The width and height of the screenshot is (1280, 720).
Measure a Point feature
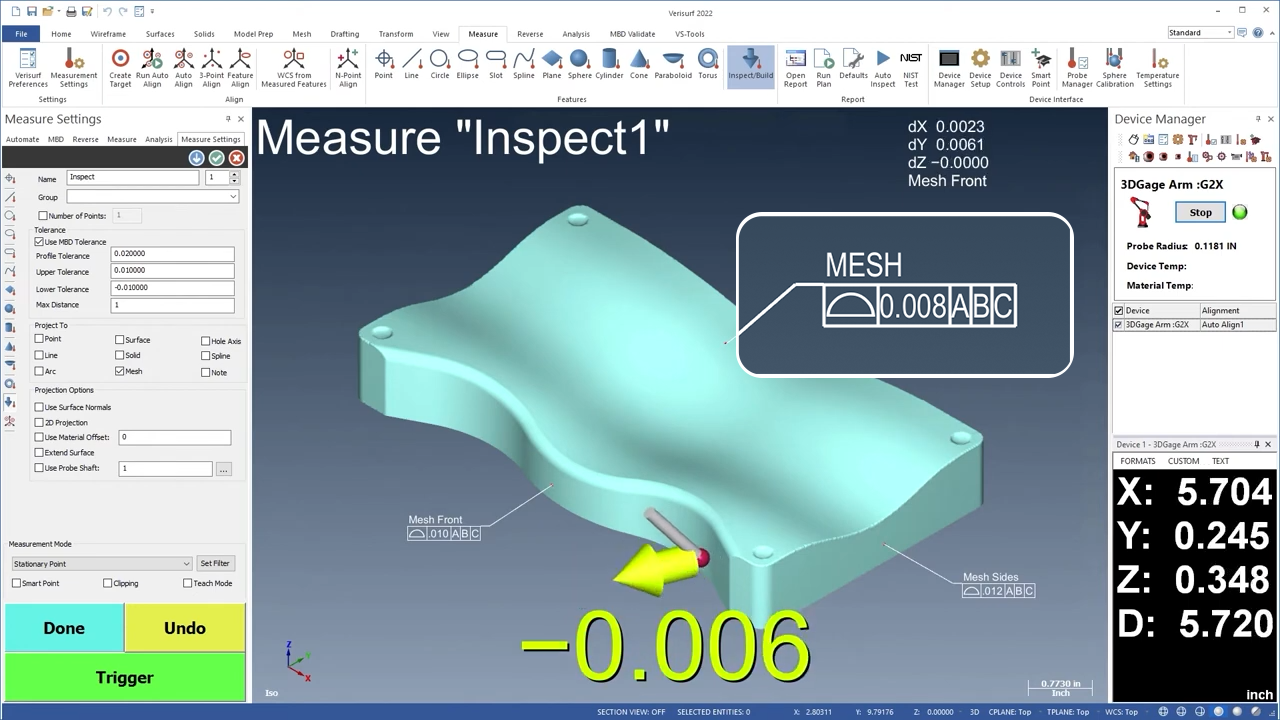(x=383, y=64)
